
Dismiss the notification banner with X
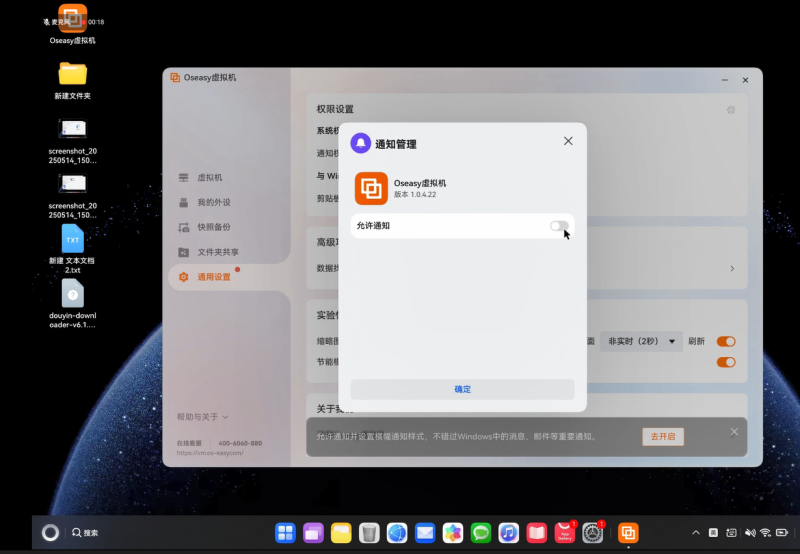pyautogui.click(x=734, y=432)
